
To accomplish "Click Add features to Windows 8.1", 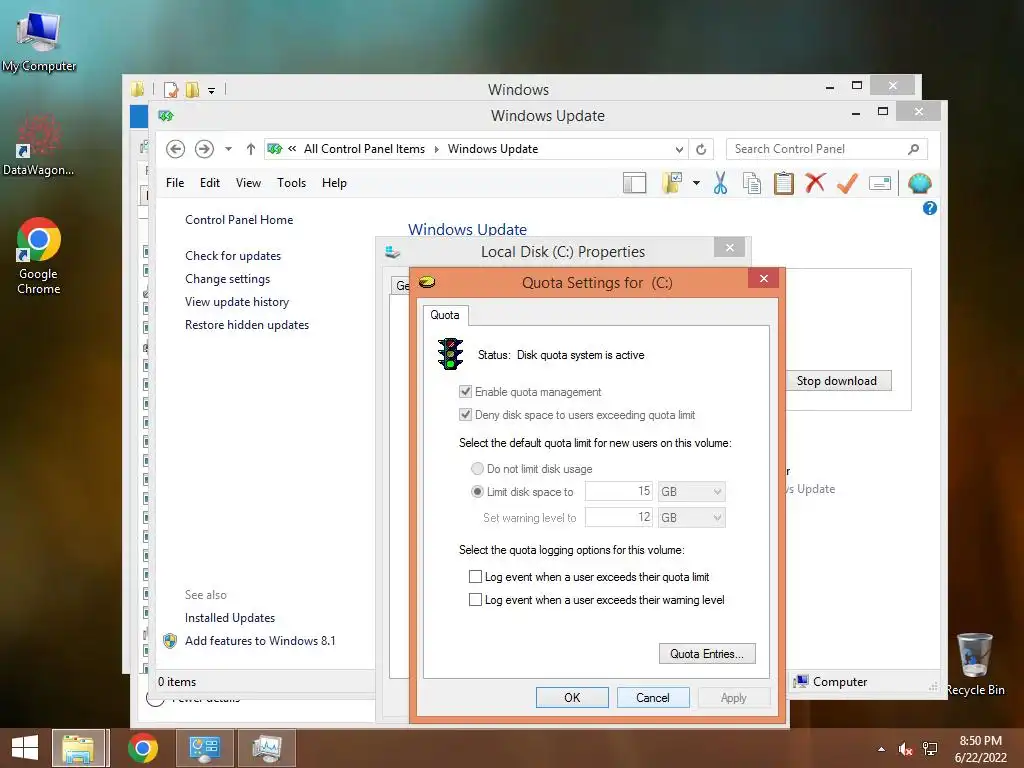I will click(260, 641).
